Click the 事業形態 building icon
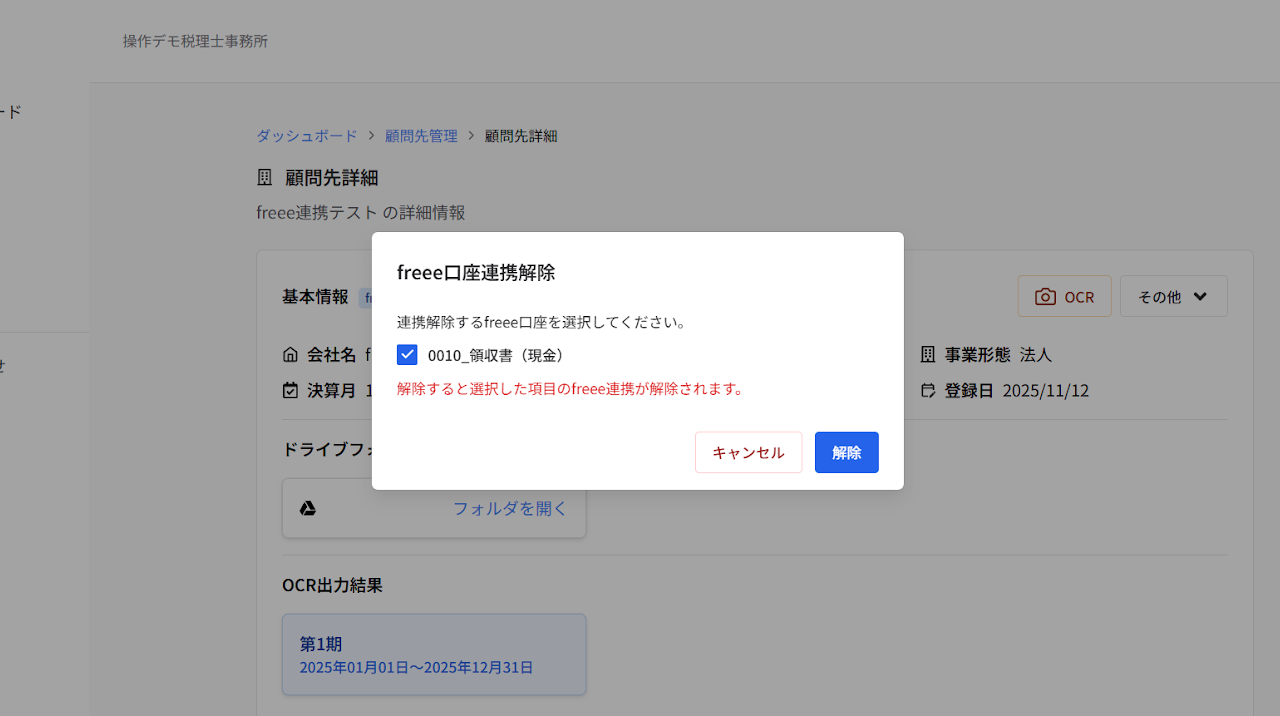Screen dimensions: 1280x716 (x=928, y=355)
